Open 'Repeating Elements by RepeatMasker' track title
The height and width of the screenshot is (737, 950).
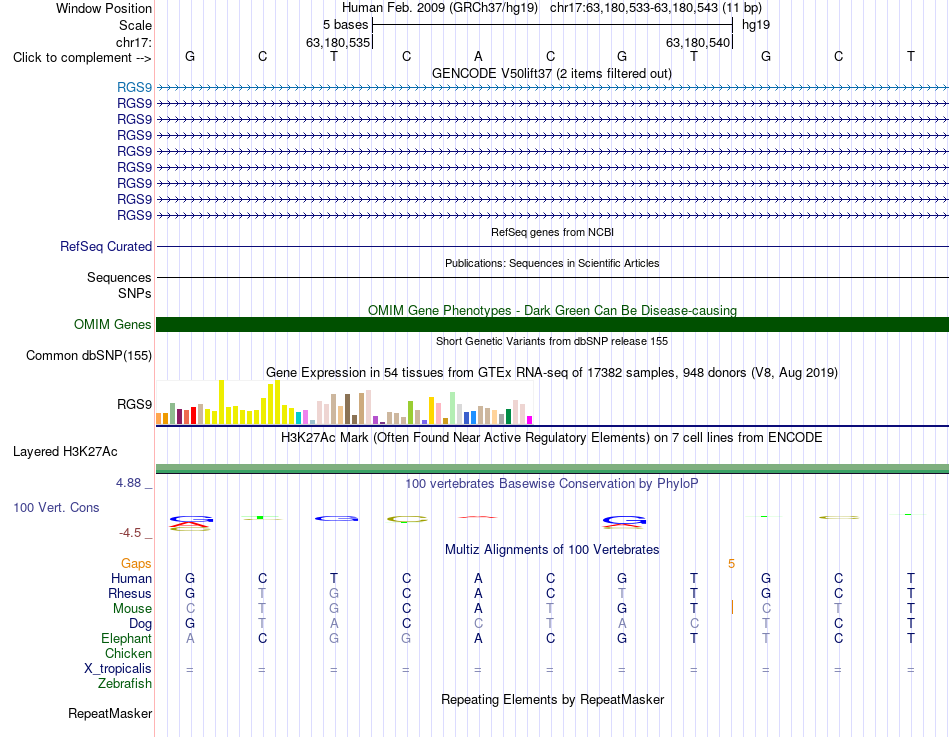tap(552, 699)
